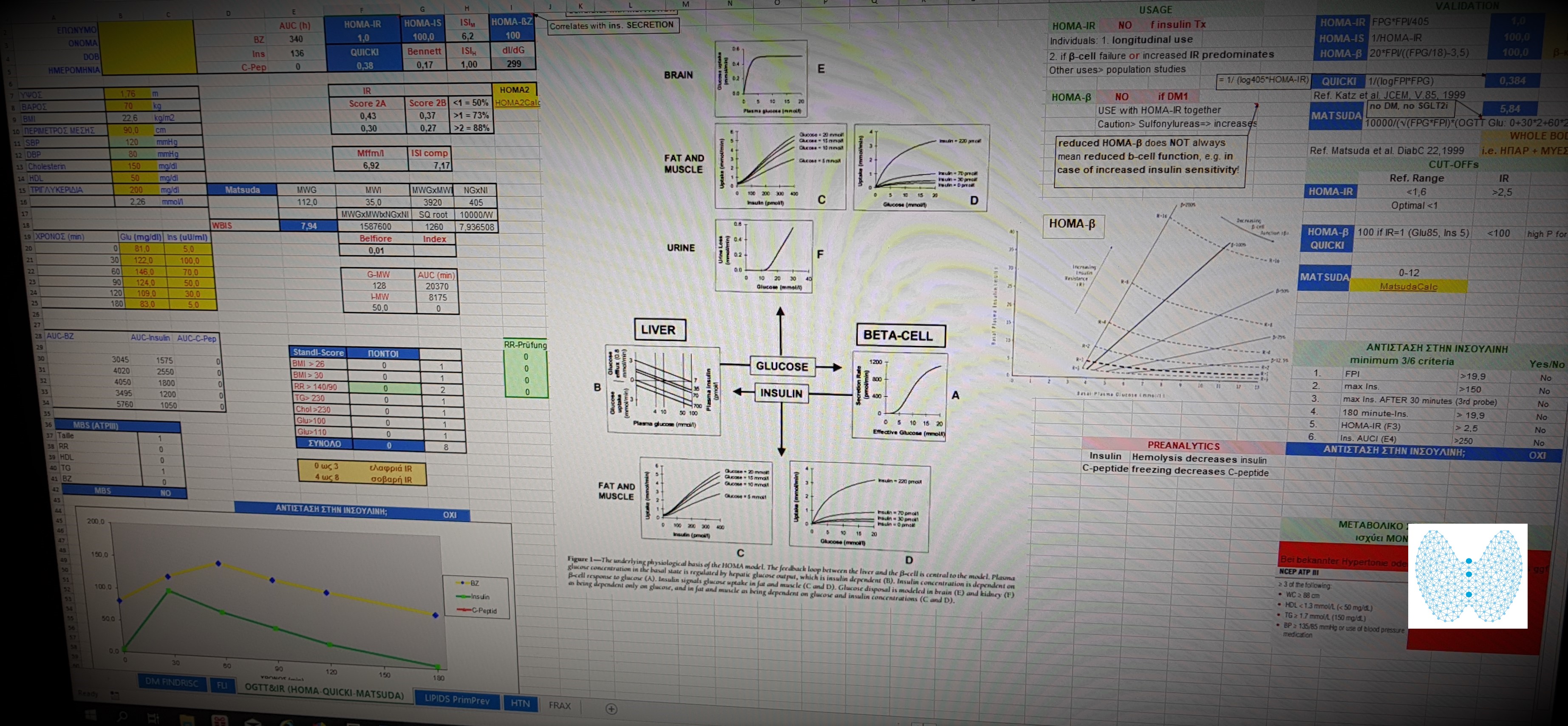Select the ISI comp value 7,17

point(430,166)
